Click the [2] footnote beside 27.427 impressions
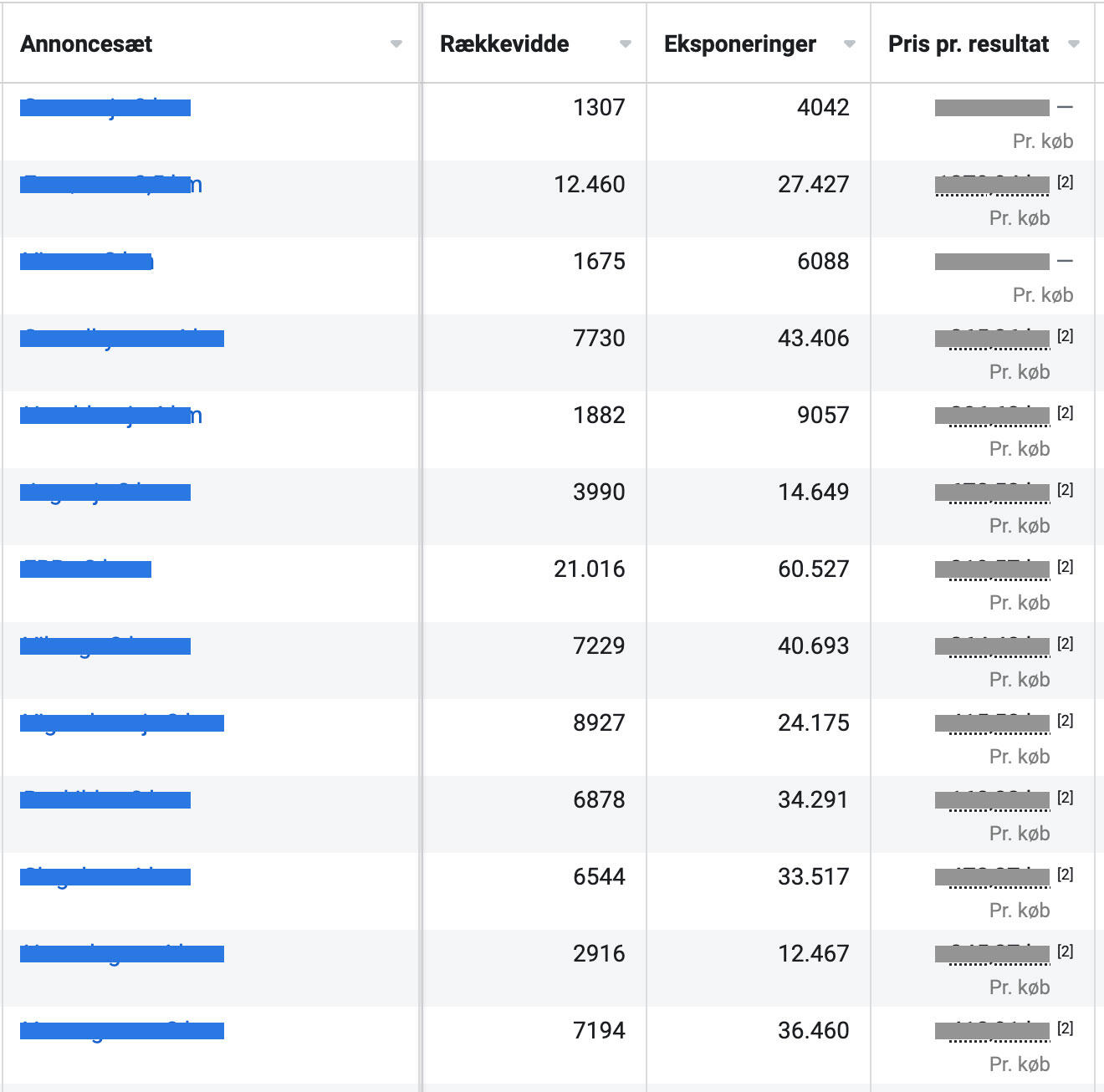The width and height of the screenshot is (1104, 1092). 1065,182
